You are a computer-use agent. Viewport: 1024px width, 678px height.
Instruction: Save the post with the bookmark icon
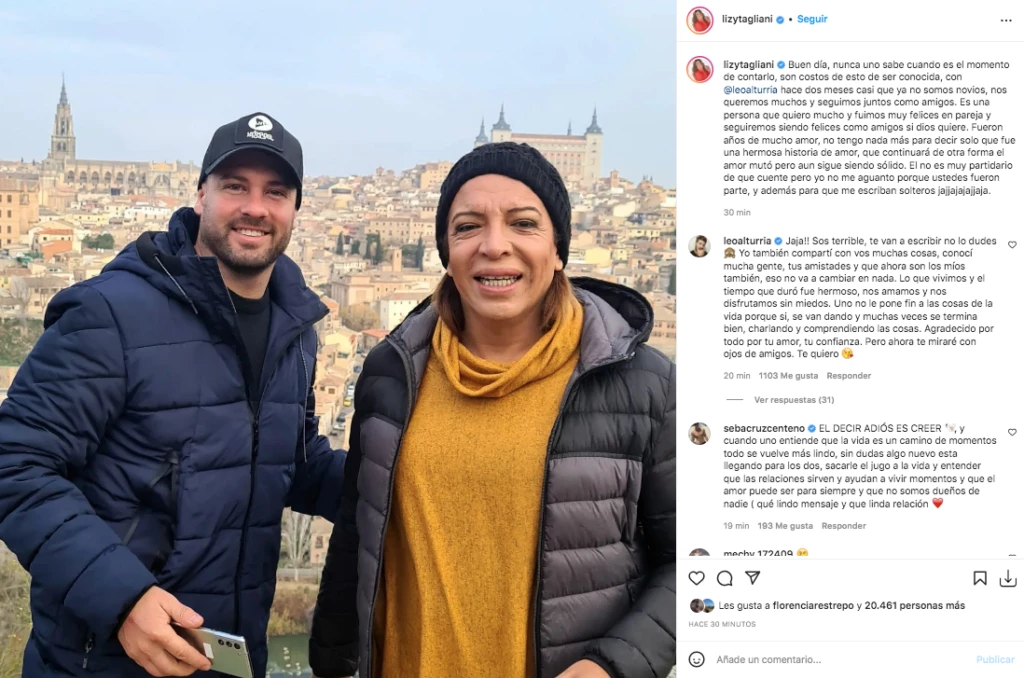(x=980, y=578)
